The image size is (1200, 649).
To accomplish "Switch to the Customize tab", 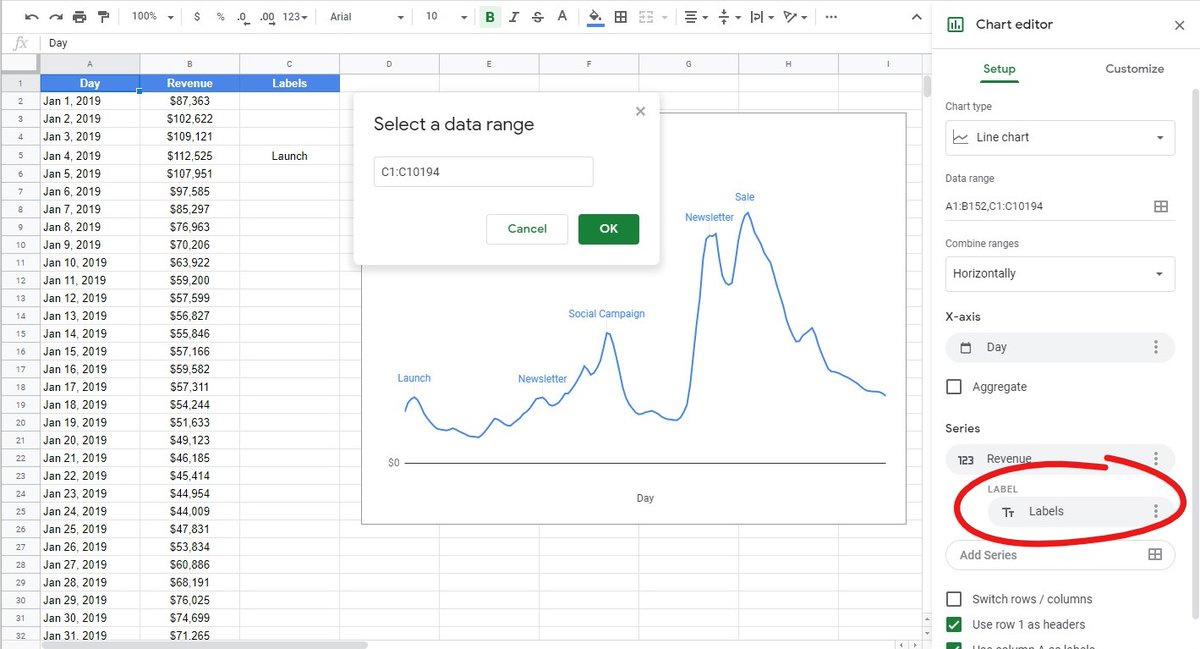I will click(1134, 69).
